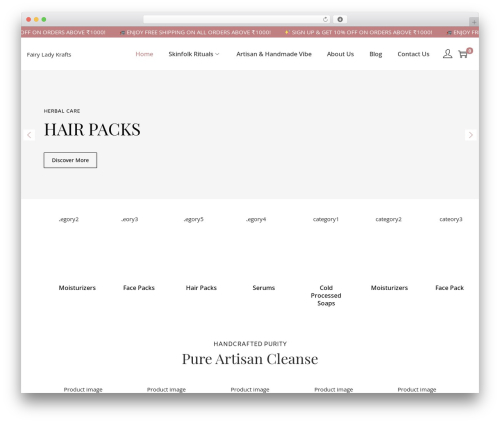Click the free shipping announcement banner text
The image size is (500, 423).
point(196,32)
